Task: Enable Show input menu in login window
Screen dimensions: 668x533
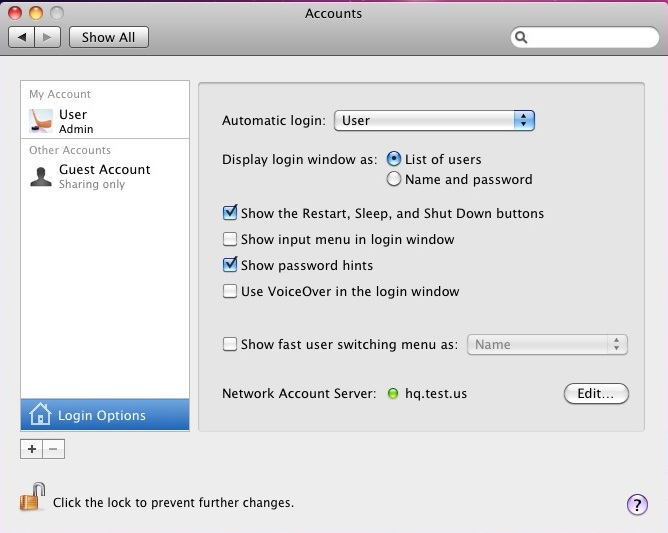Action: [230, 239]
